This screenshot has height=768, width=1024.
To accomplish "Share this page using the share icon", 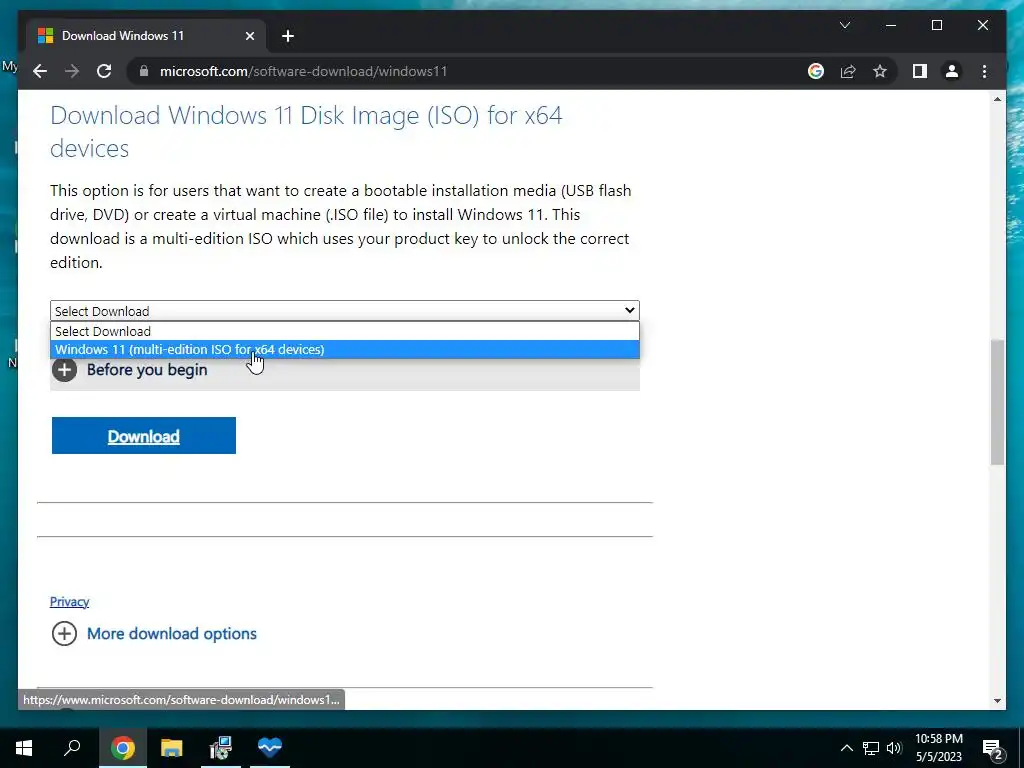I will [x=848, y=71].
